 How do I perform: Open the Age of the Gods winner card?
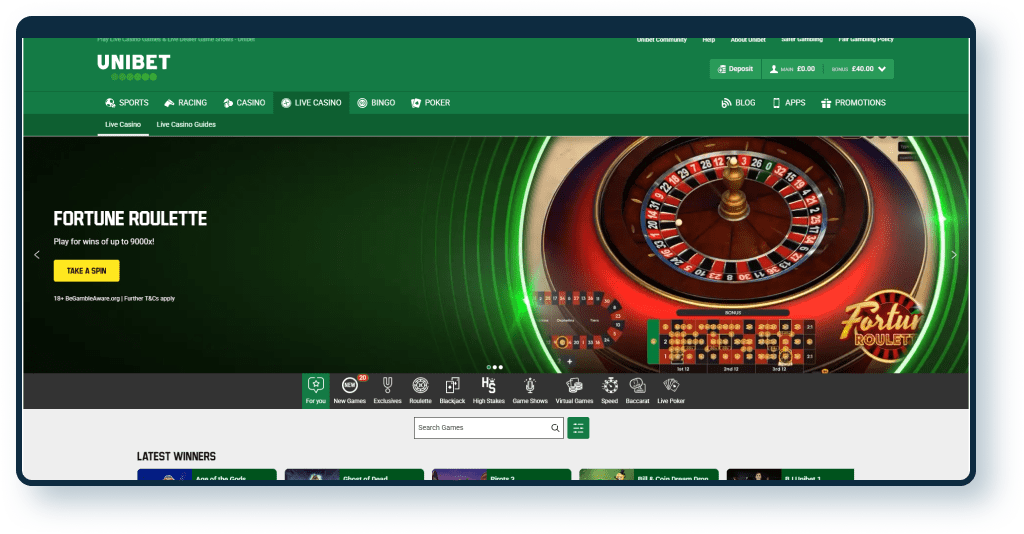coord(207,475)
